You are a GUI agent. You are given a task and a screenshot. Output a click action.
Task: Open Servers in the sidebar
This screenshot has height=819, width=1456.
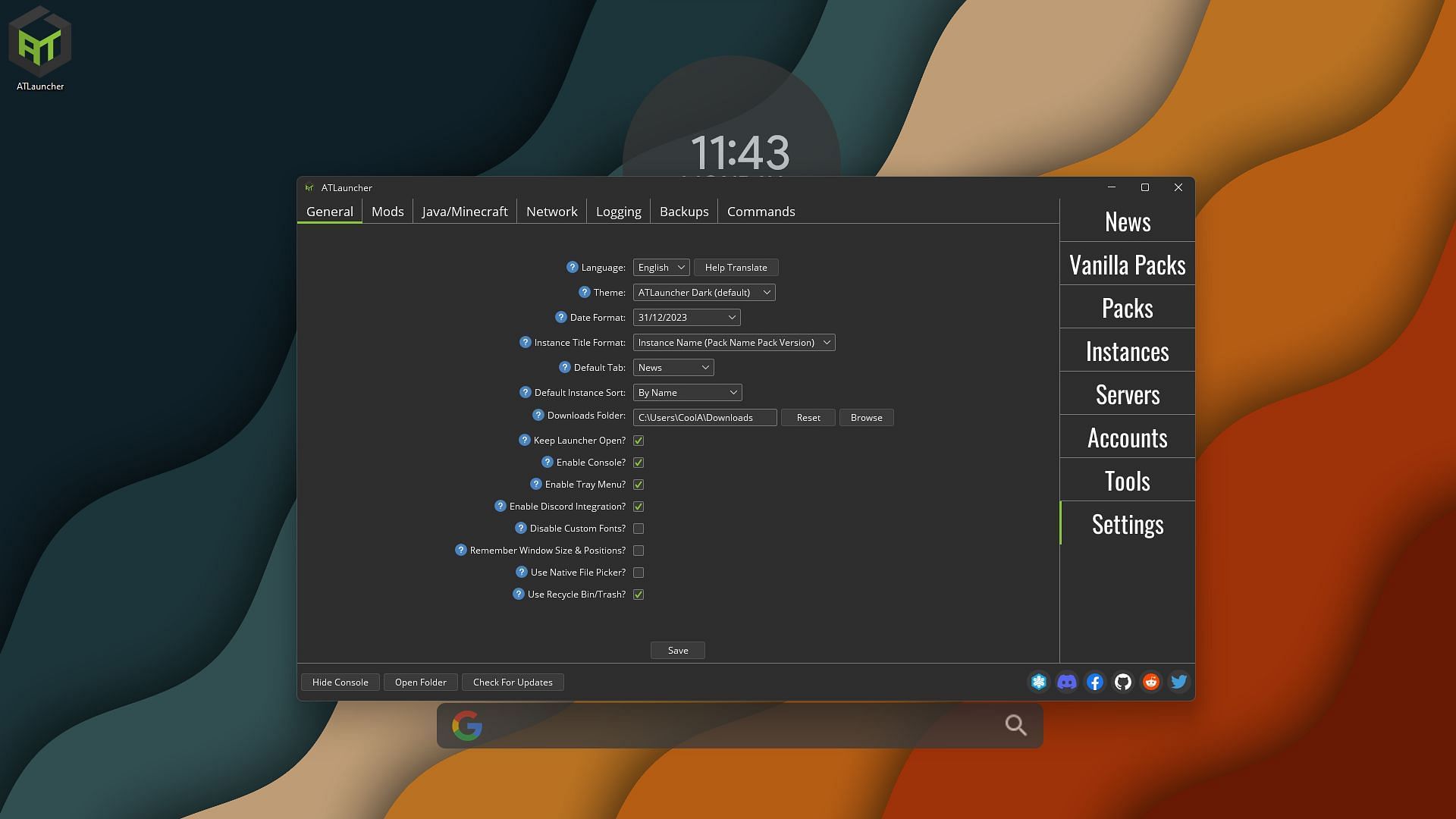click(1128, 394)
